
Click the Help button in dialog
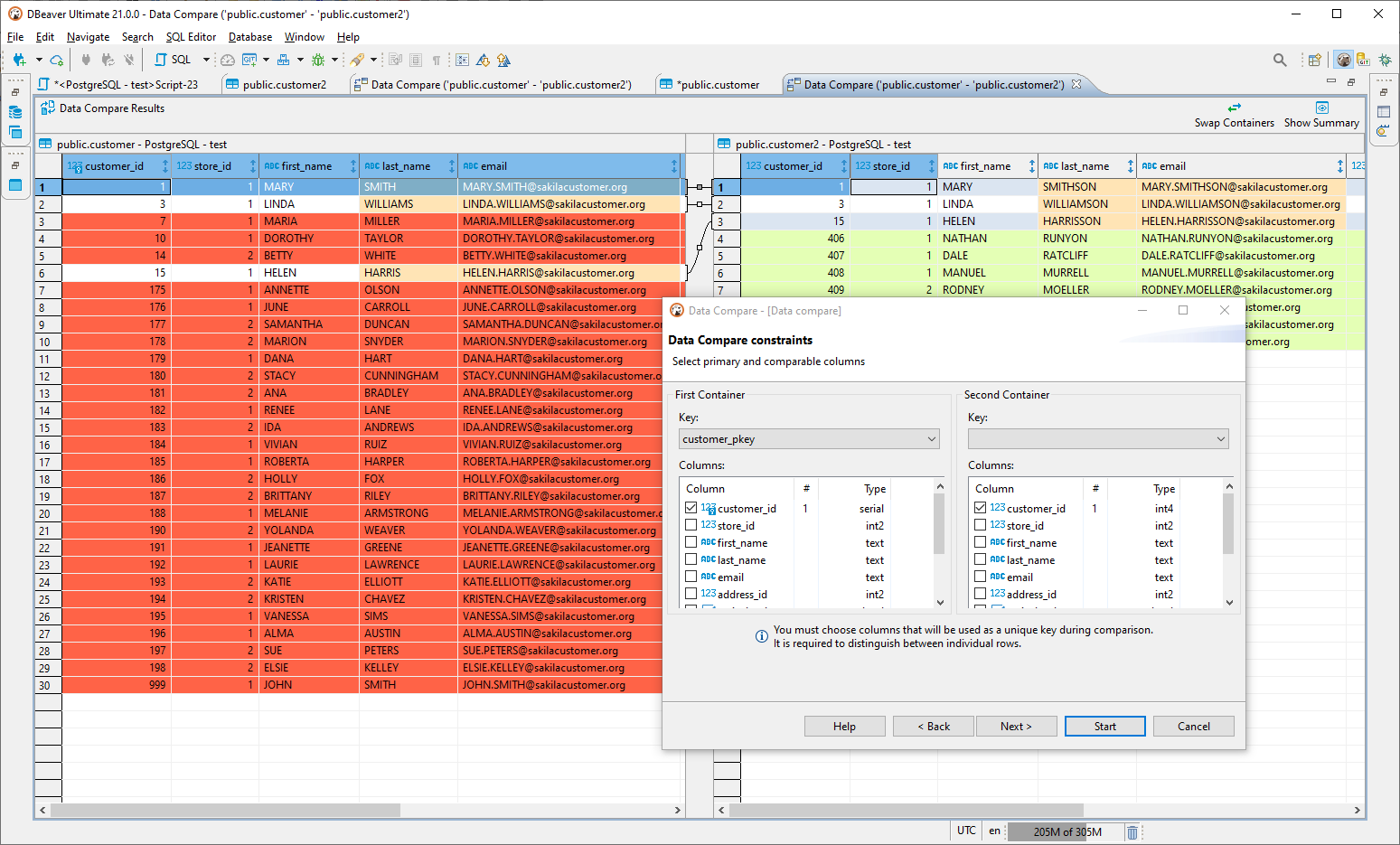tap(844, 727)
